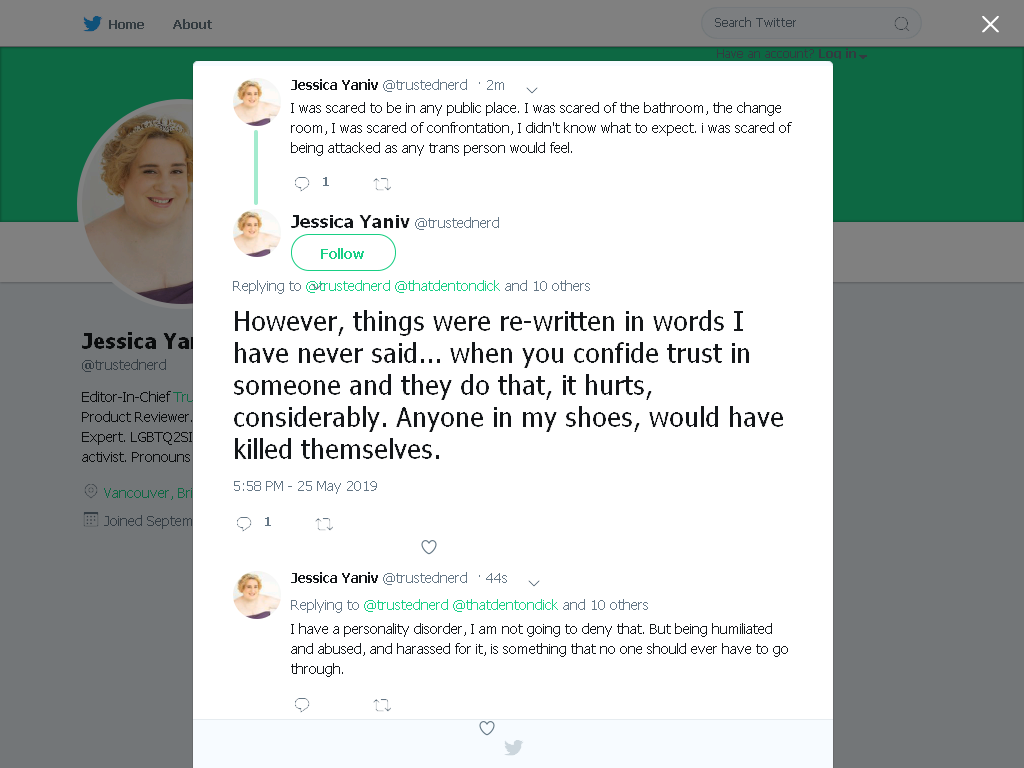Open the @thatdentondick mention link in main tweet
The image size is (1024, 768).
tap(447, 286)
